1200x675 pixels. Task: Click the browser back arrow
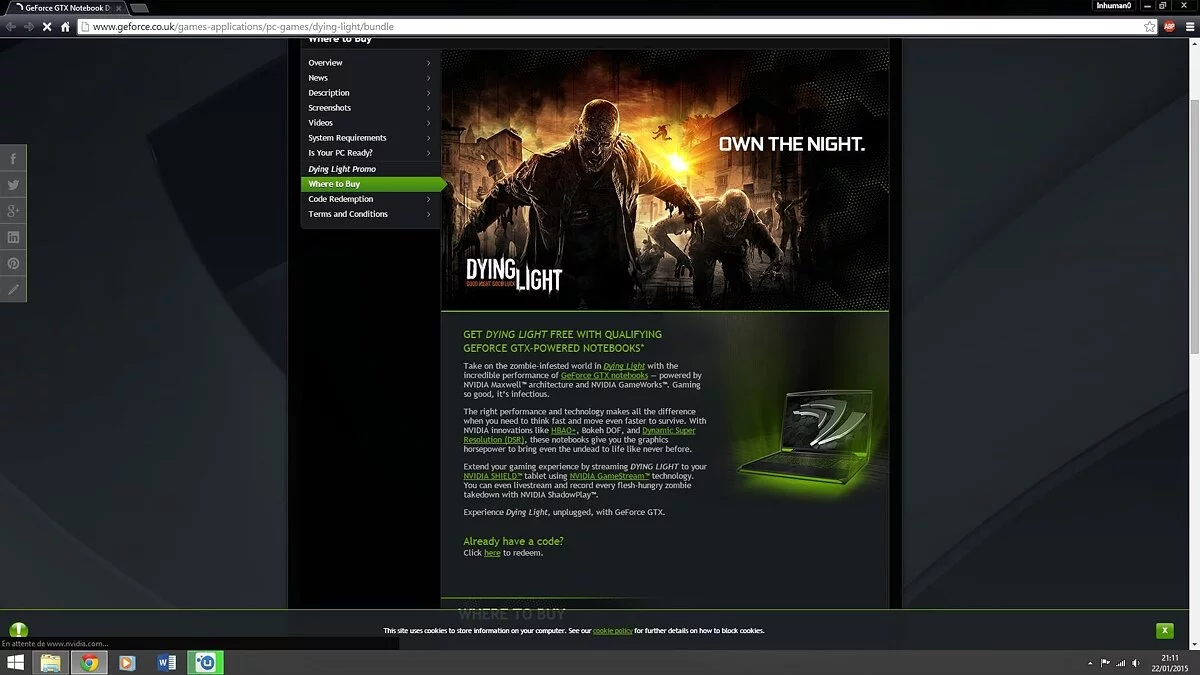tap(11, 27)
